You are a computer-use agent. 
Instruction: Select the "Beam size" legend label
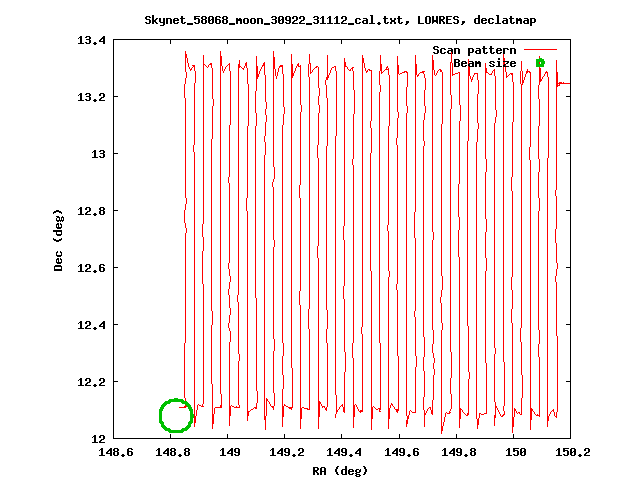click(485, 63)
